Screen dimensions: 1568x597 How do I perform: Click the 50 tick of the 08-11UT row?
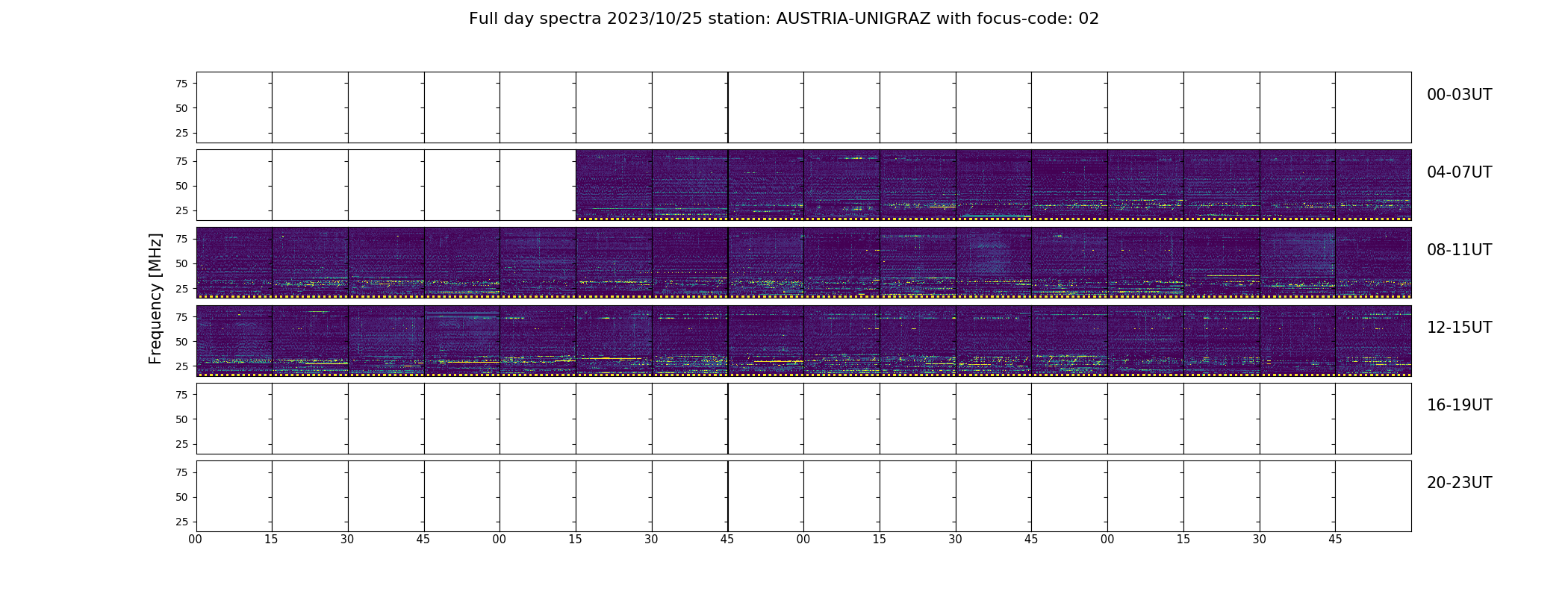pos(181,263)
